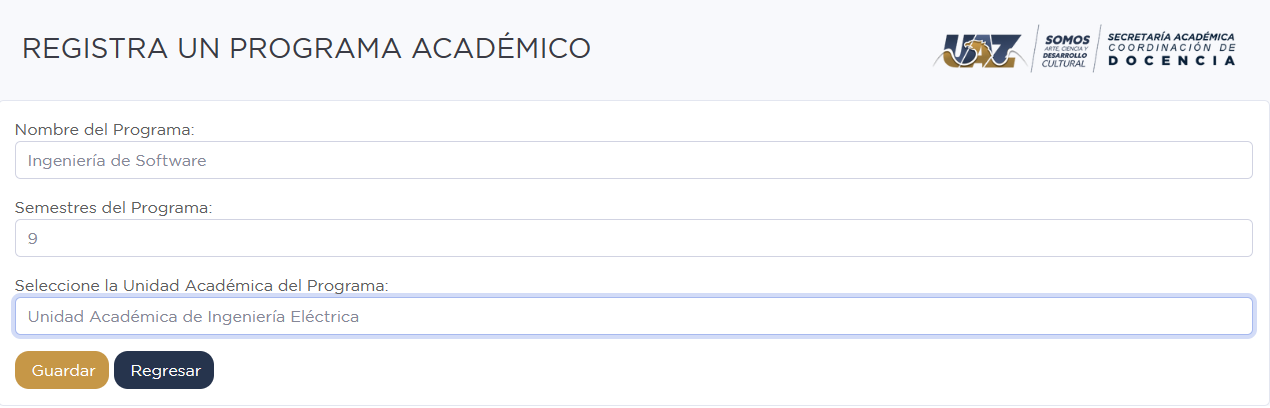Click the Regresar button
This screenshot has height=408, width=1270.
tap(164, 370)
